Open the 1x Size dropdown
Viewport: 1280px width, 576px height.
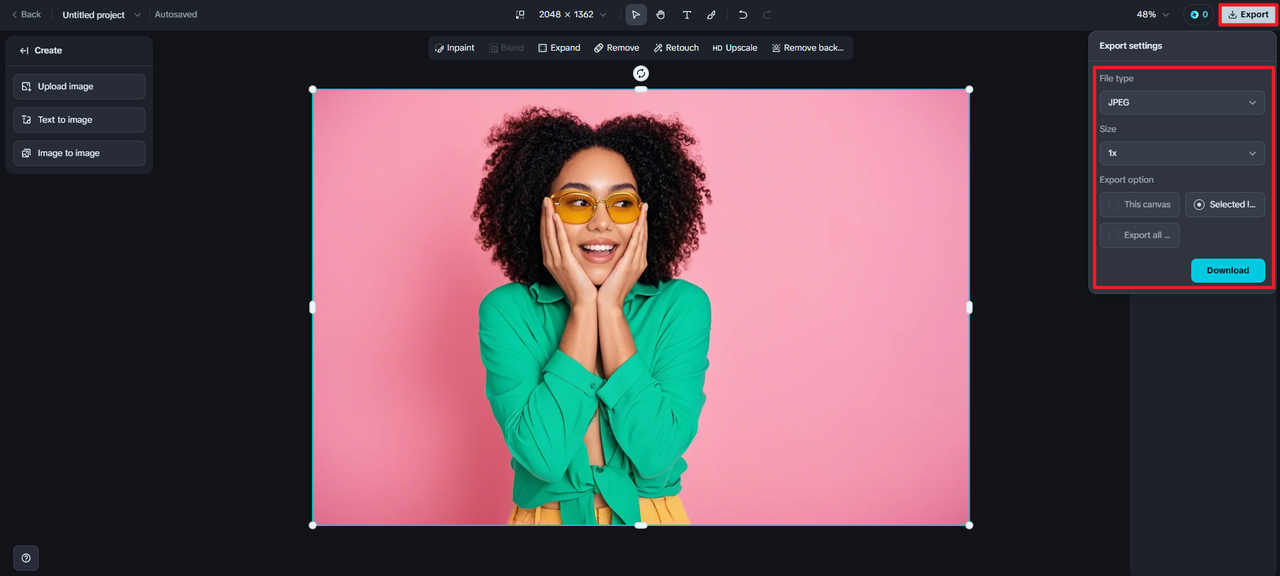(x=1182, y=153)
